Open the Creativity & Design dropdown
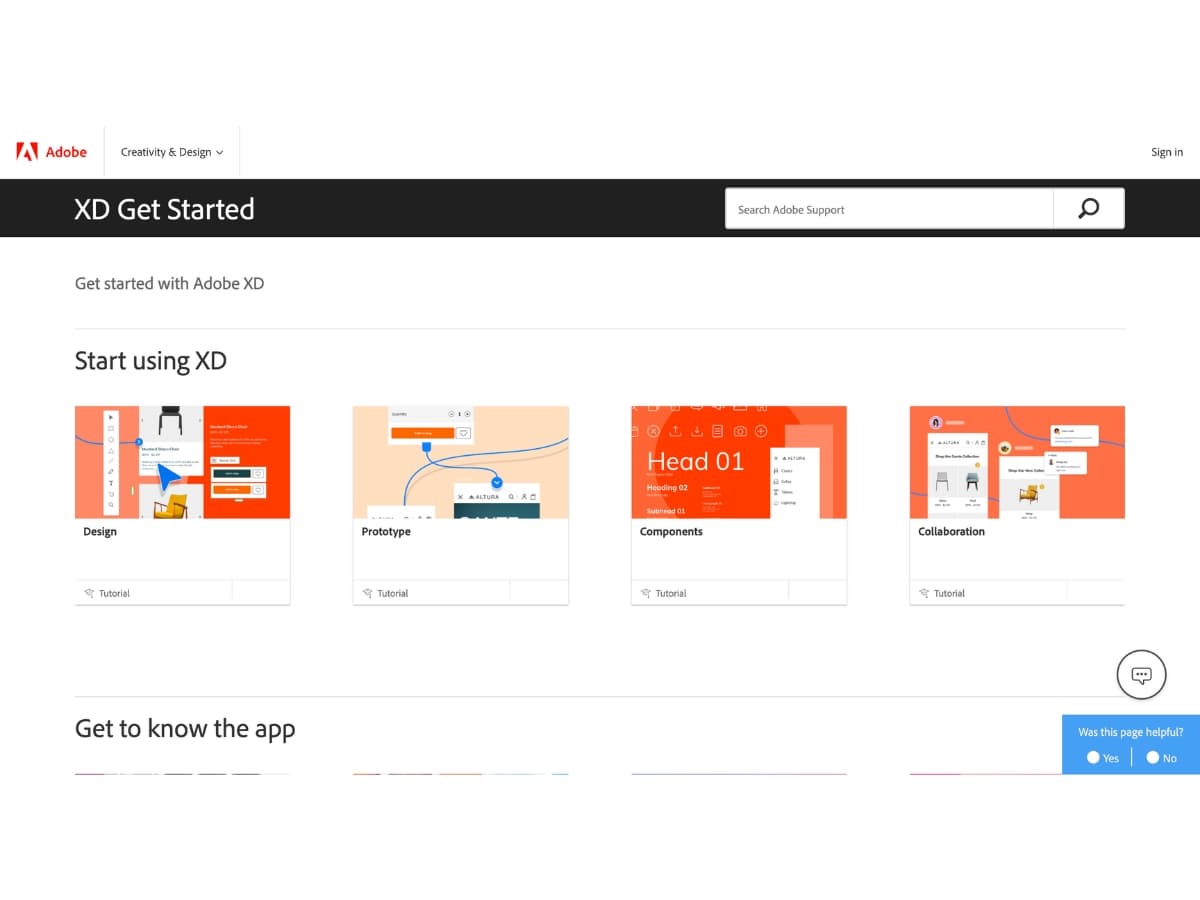This screenshot has width=1200, height=900. tap(172, 152)
